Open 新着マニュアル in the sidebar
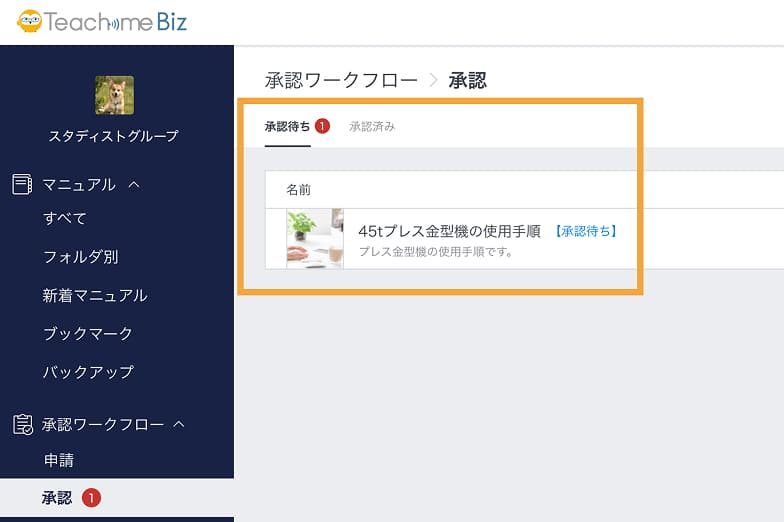Viewport: 784px width, 522px height. pos(95,295)
